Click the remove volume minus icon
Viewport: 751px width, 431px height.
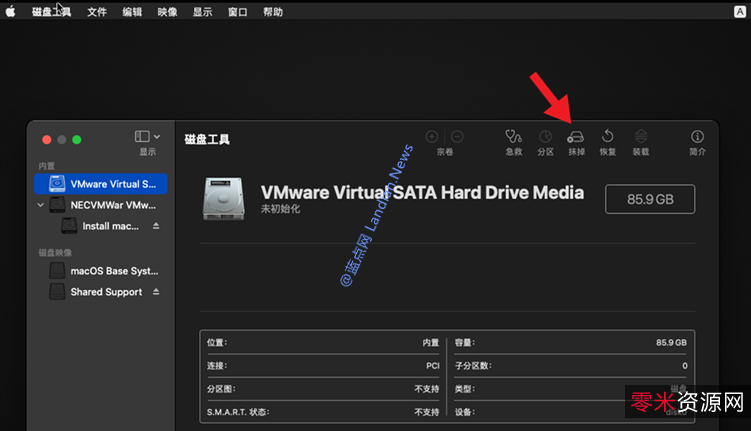[x=457, y=136]
